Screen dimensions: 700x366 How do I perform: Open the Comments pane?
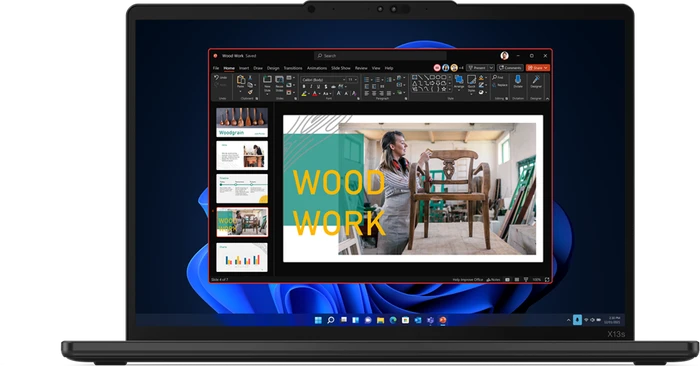pyautogui.click(x=510, y=68)
